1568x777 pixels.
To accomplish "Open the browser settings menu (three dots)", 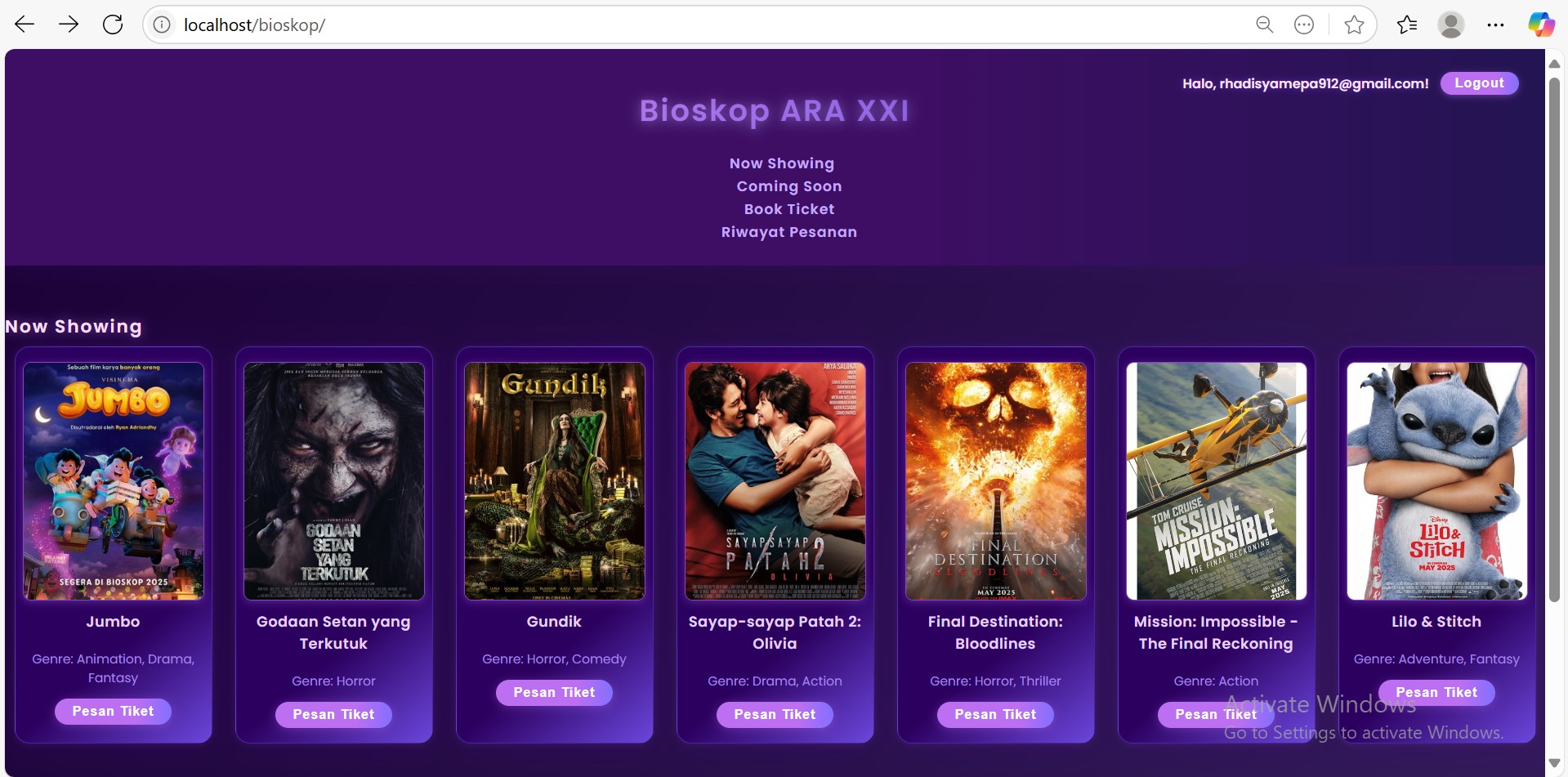I will [x=1497, y=25].
